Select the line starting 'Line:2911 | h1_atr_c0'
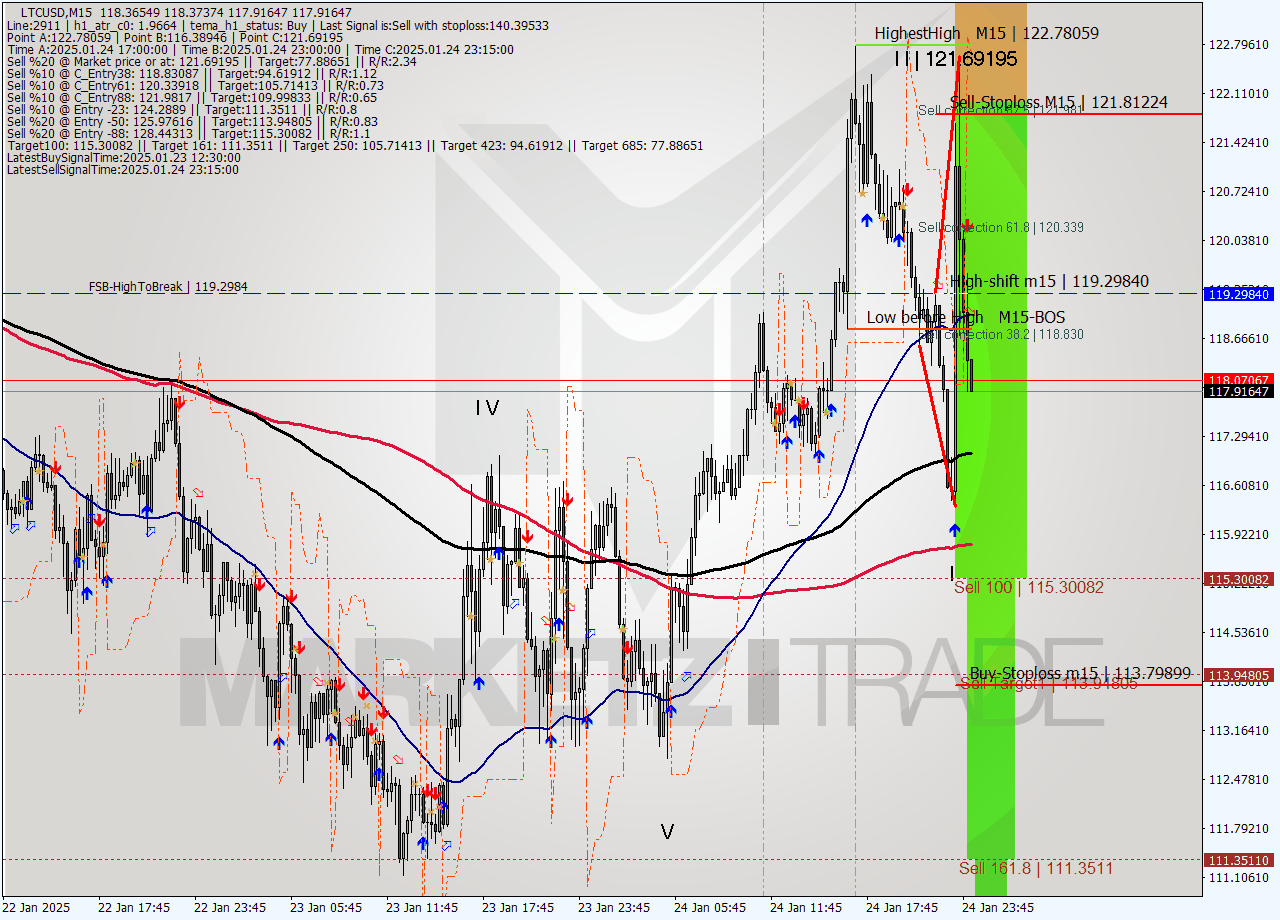1280x920 pixels. pyautogui.click(x=277, y=25)
